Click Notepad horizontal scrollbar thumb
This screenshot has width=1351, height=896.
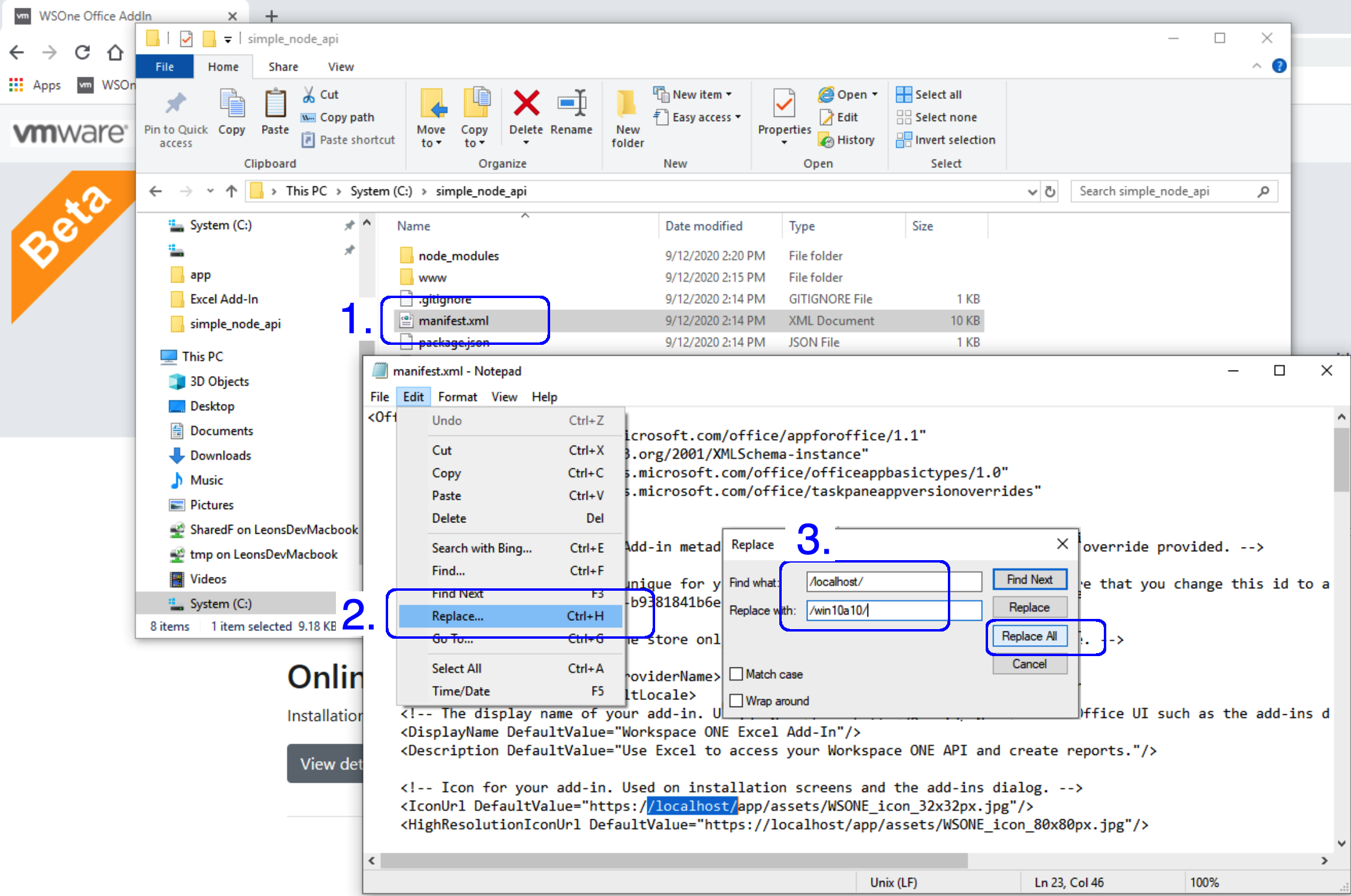click(x=674, y=861)
